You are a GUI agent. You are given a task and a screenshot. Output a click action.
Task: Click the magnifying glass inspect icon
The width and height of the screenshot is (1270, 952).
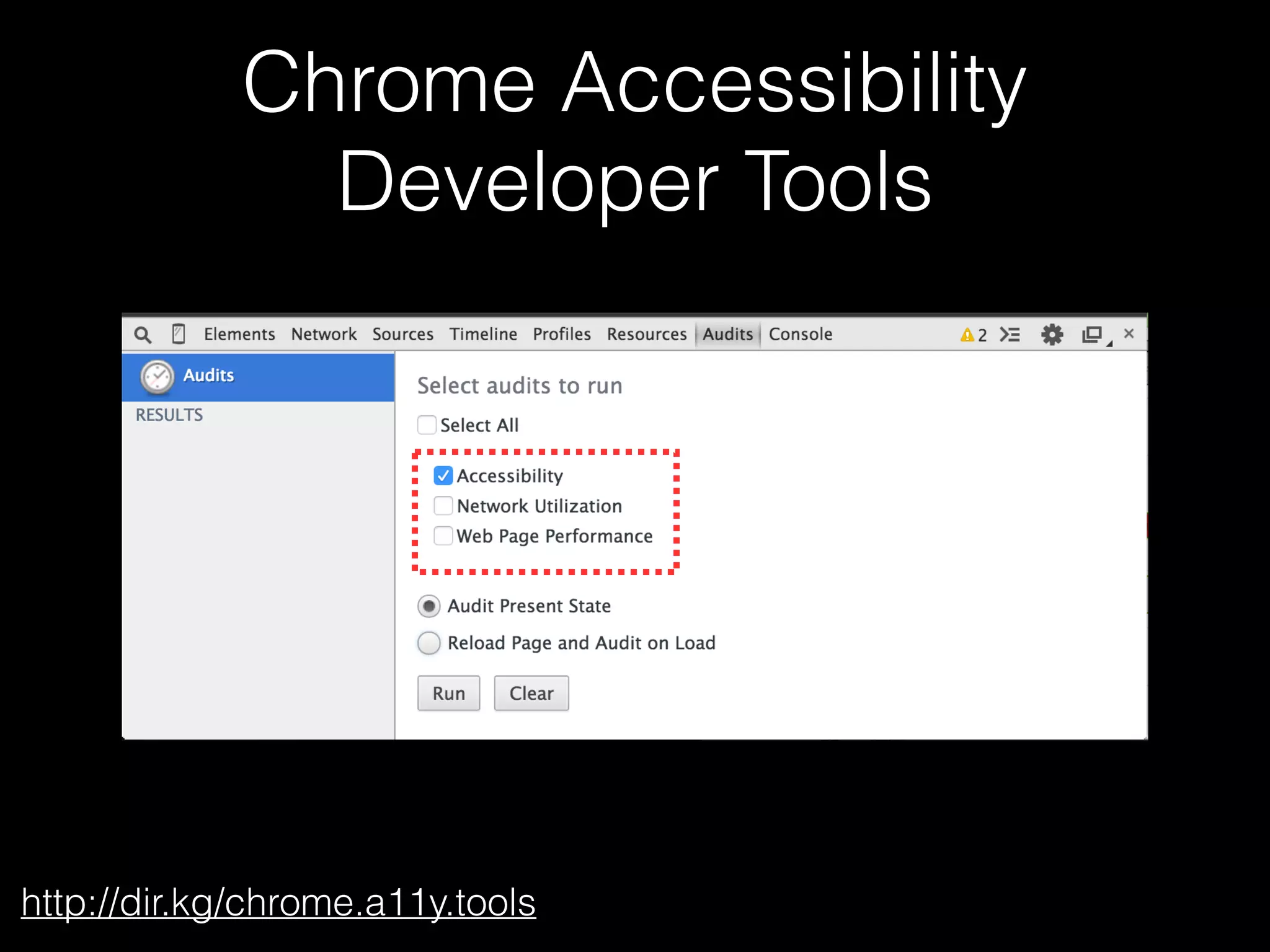pyautogui.click(x=143, y=335)
